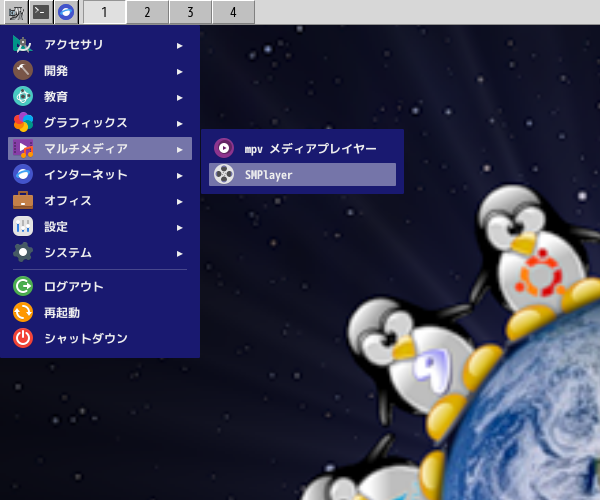Expand the 設定 submenu arrow
Image resolution: width=600 pixels, height=500 pixels.
coord(179,228)
